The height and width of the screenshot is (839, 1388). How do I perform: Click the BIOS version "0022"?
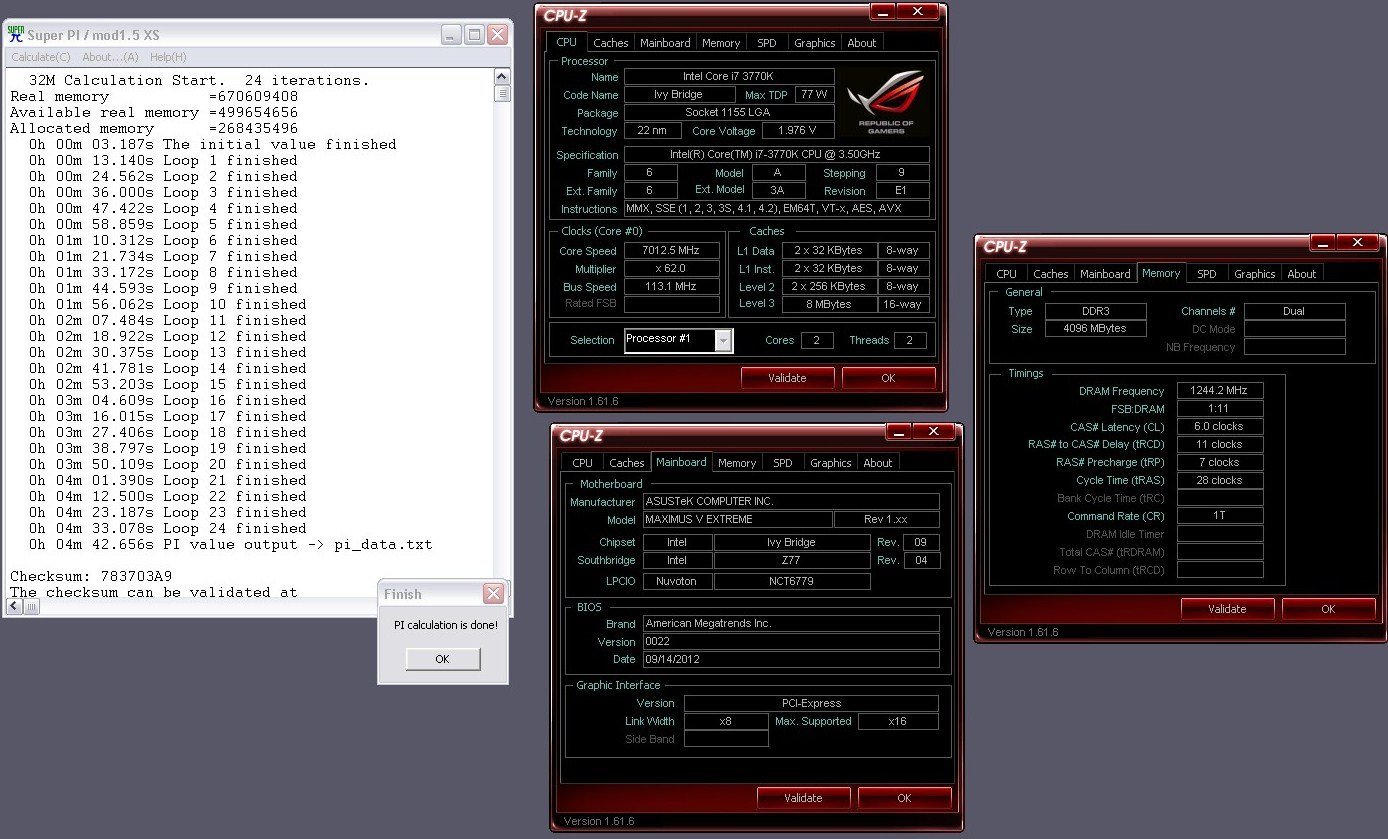pos(792,642)
